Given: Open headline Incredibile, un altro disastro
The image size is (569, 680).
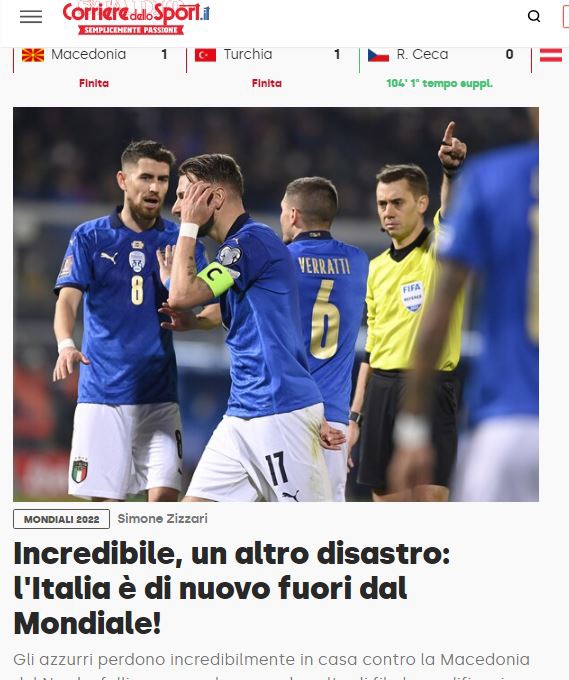Looking at the screenshot, I should pyautogui.click(x=232, y=588).
